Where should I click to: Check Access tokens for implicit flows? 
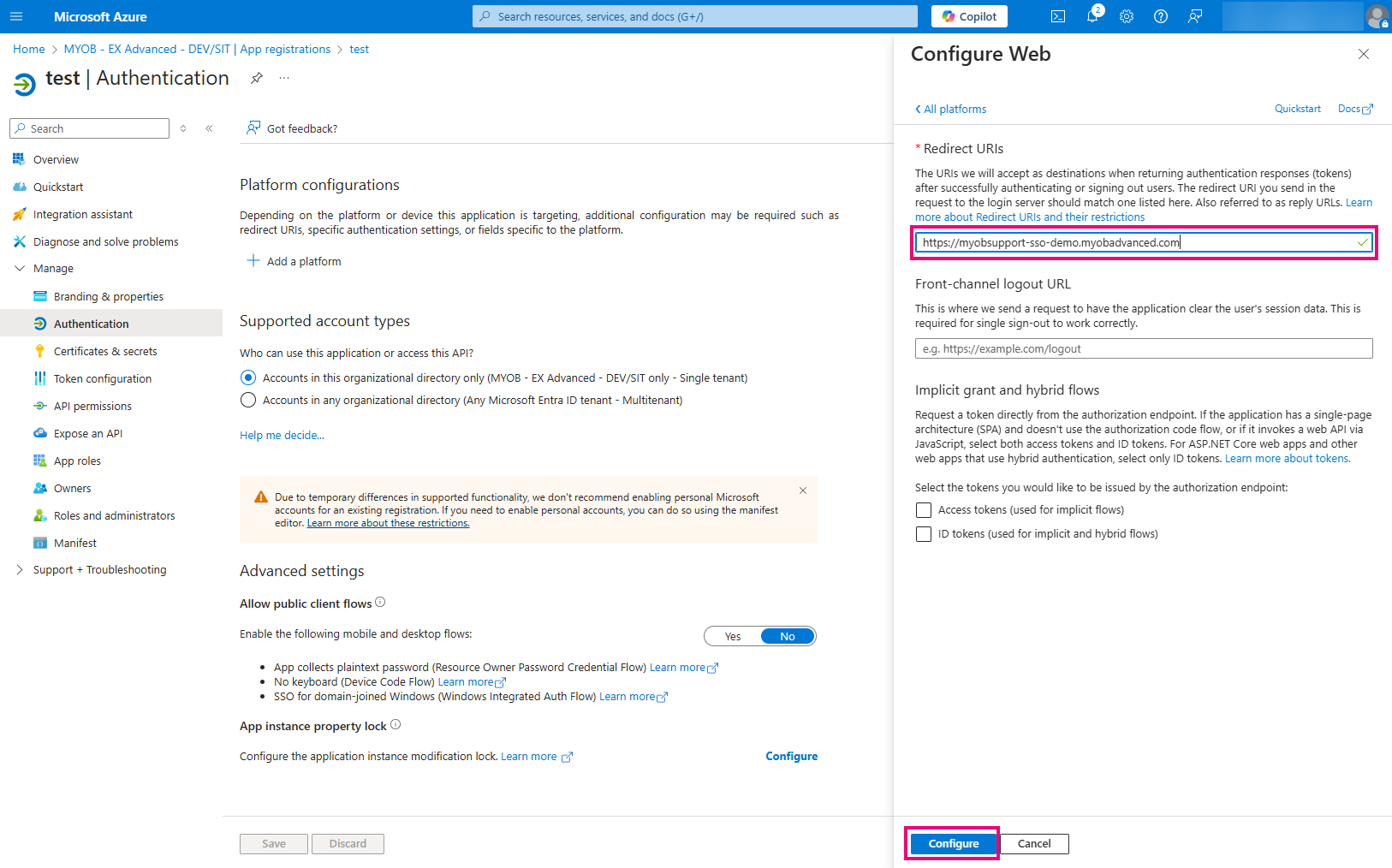(x=924, y=510)
